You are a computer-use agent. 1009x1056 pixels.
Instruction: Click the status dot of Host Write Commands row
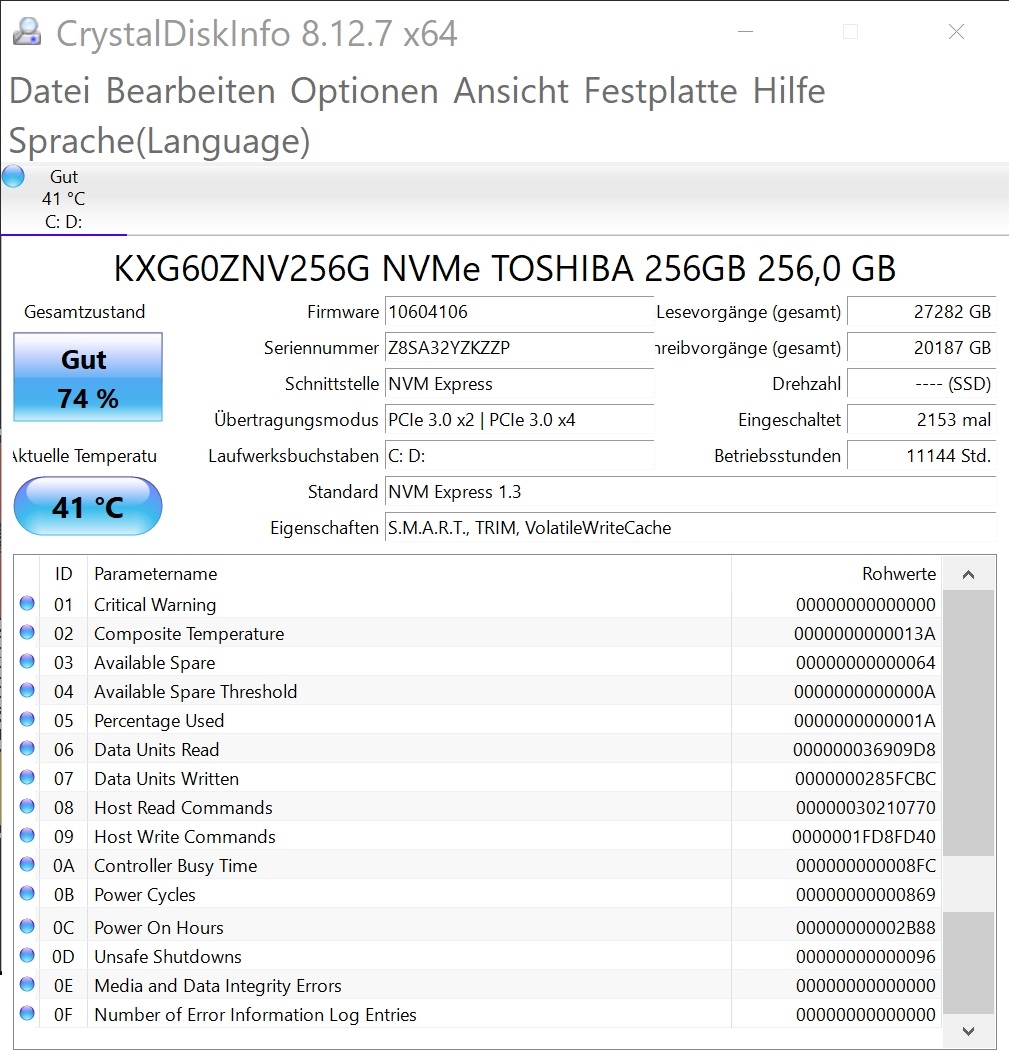(27, 835)
